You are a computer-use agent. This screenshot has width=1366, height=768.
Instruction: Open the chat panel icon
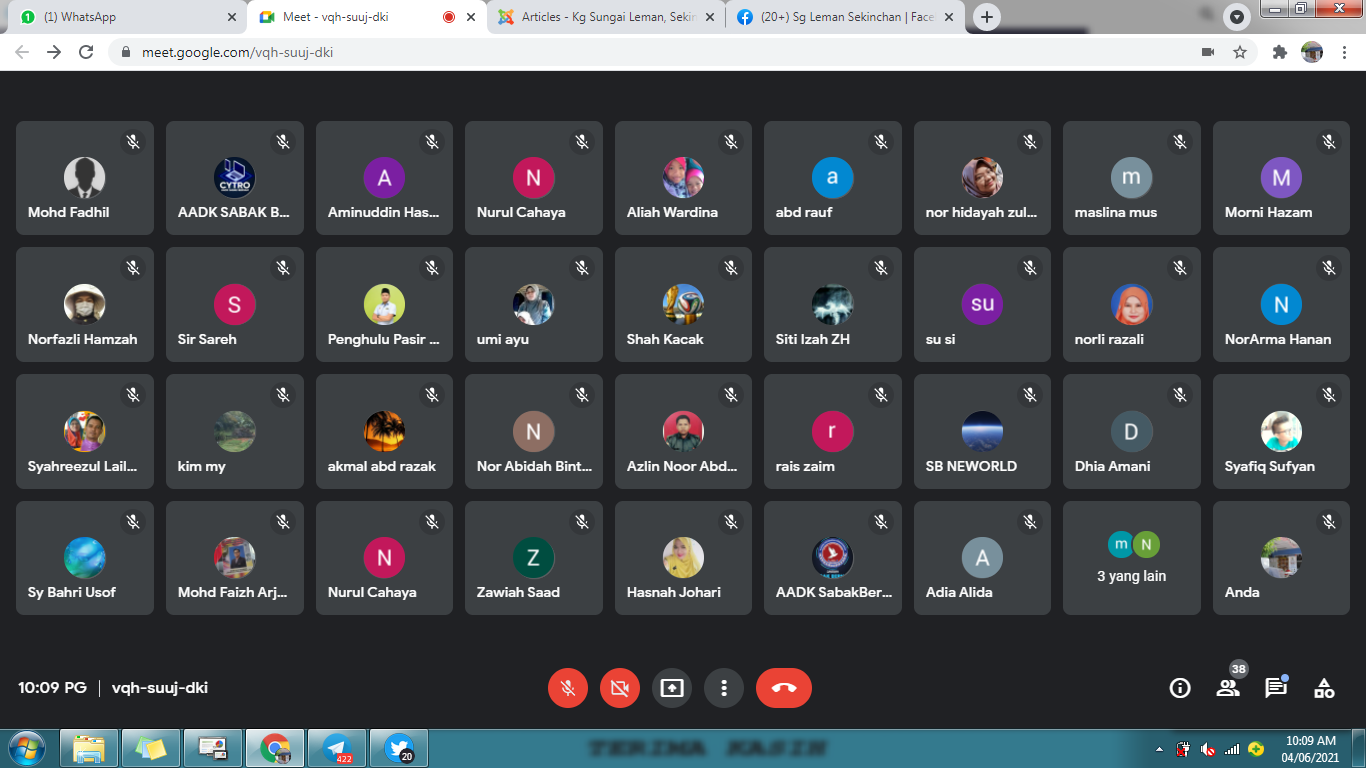click(1276, 688)
